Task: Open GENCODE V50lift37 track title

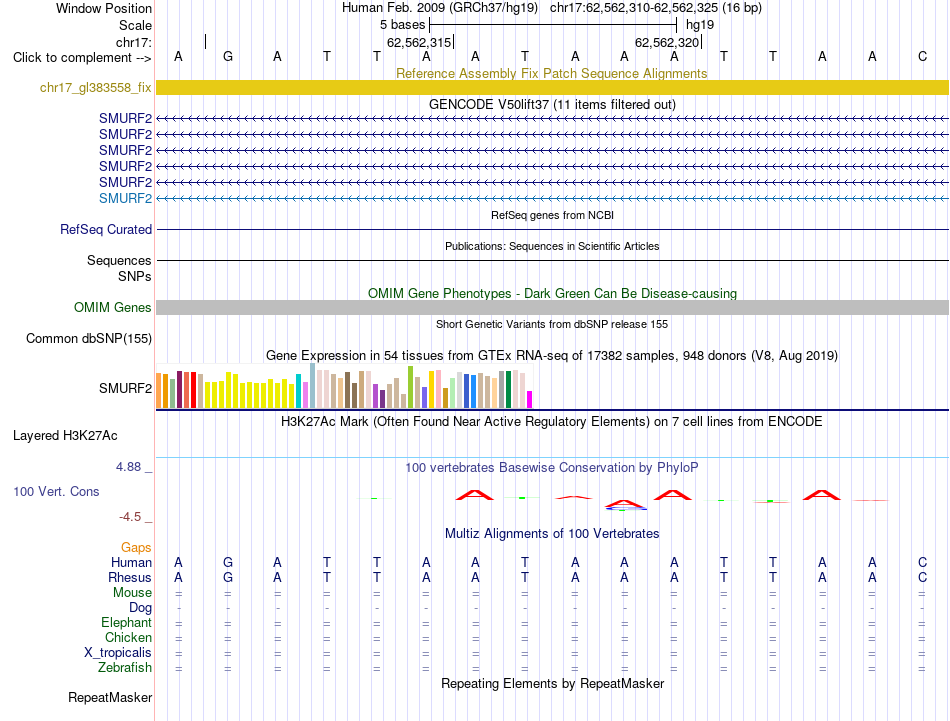Action: point(552,104)
